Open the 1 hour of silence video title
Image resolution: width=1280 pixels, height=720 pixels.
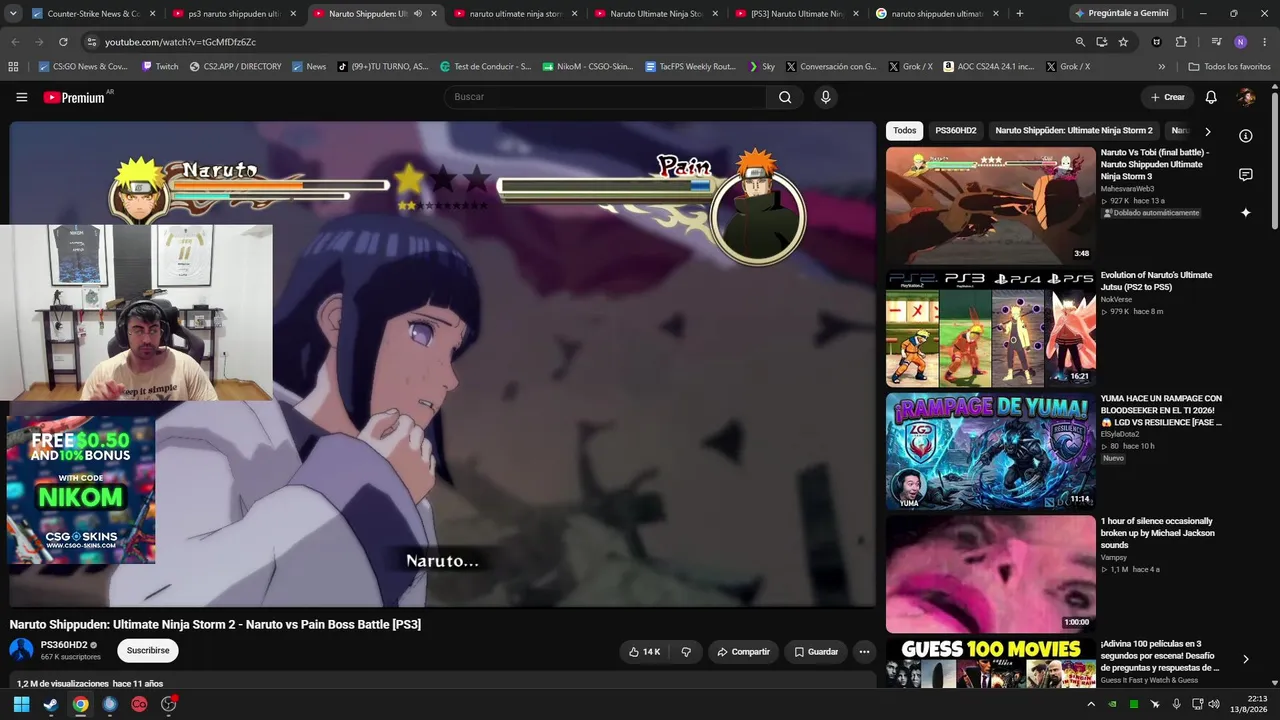tap(1158, 533)
